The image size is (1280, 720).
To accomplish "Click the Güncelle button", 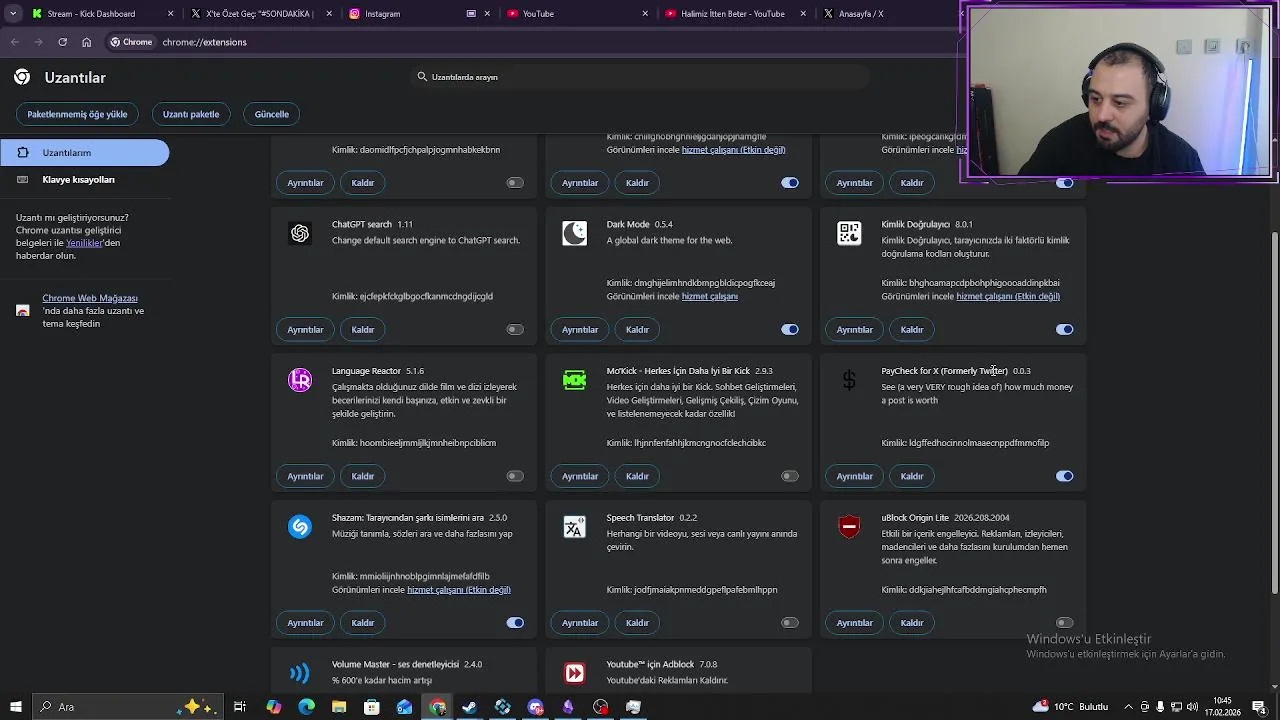I will coord(272,114).
